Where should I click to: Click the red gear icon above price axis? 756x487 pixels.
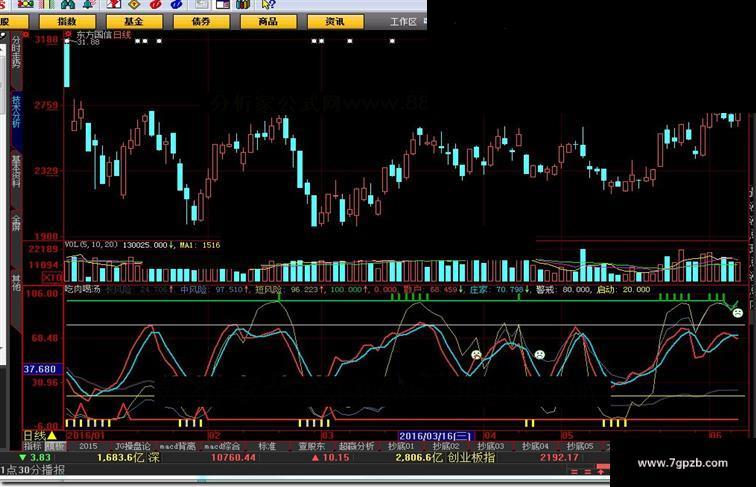pos(26,34)
